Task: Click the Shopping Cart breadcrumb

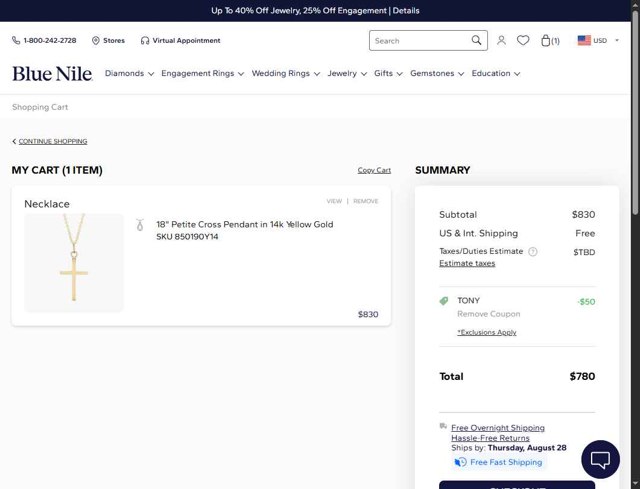Action: (40, 107)
